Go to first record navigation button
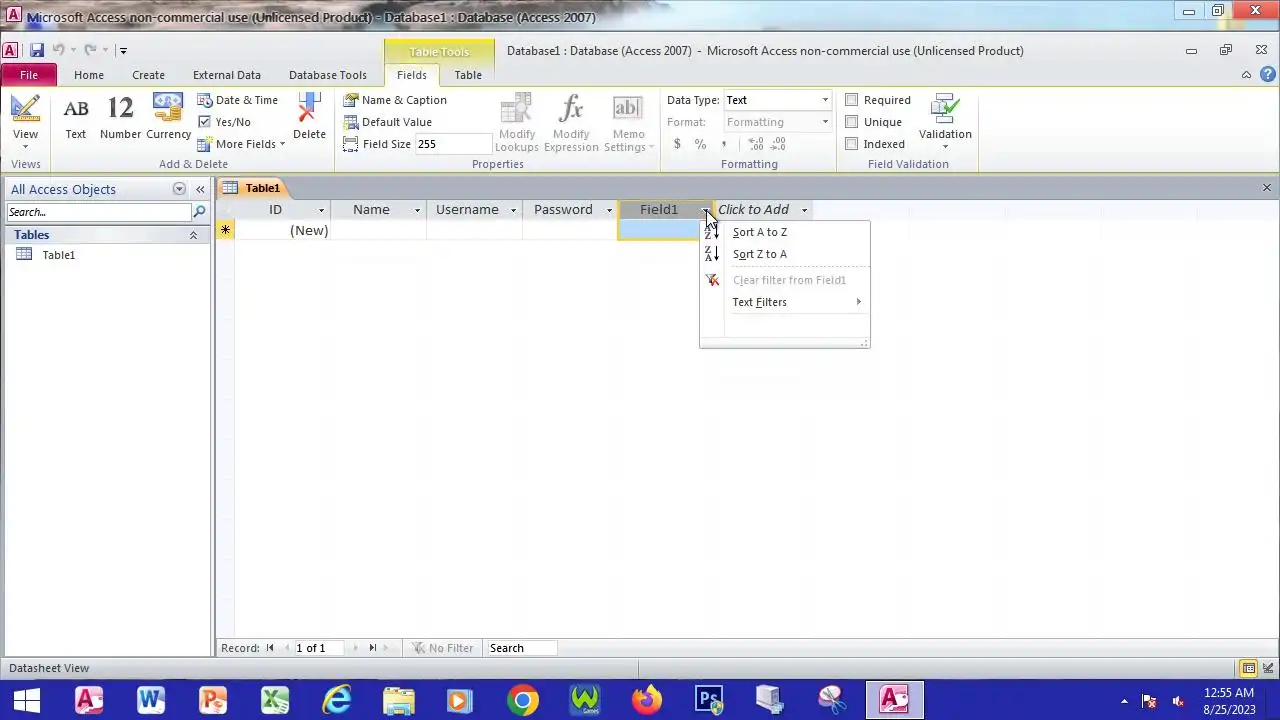The width and height of the screenshot is (1280, 720). click(x=270, y=648)
